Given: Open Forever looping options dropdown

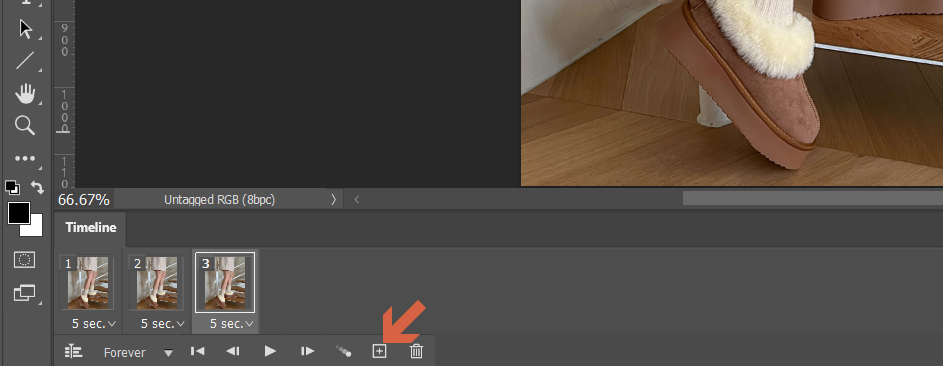Looking at the screenshot, I should pyautogui.click(x=138, y=353).
